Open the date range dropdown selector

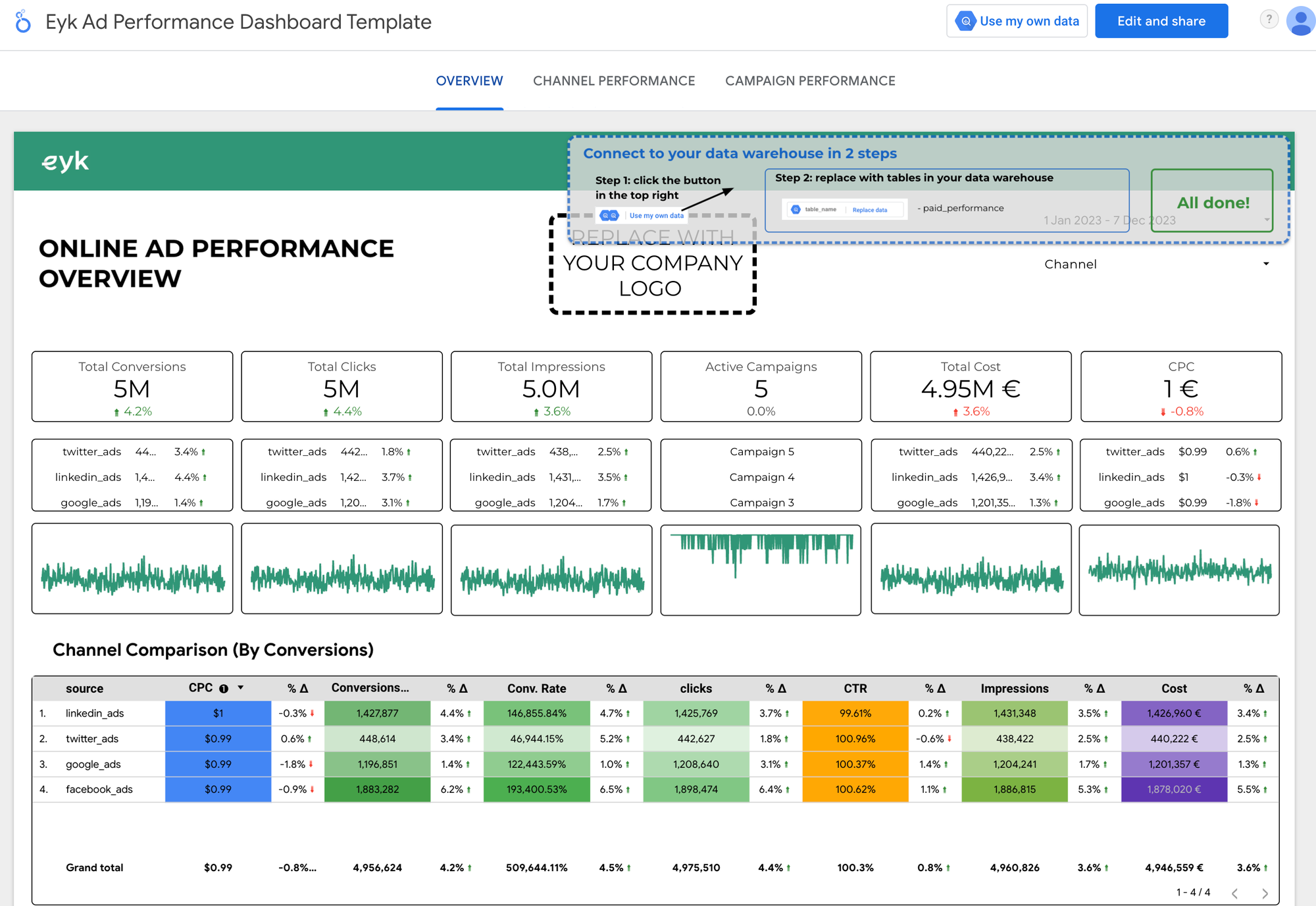1156,220
